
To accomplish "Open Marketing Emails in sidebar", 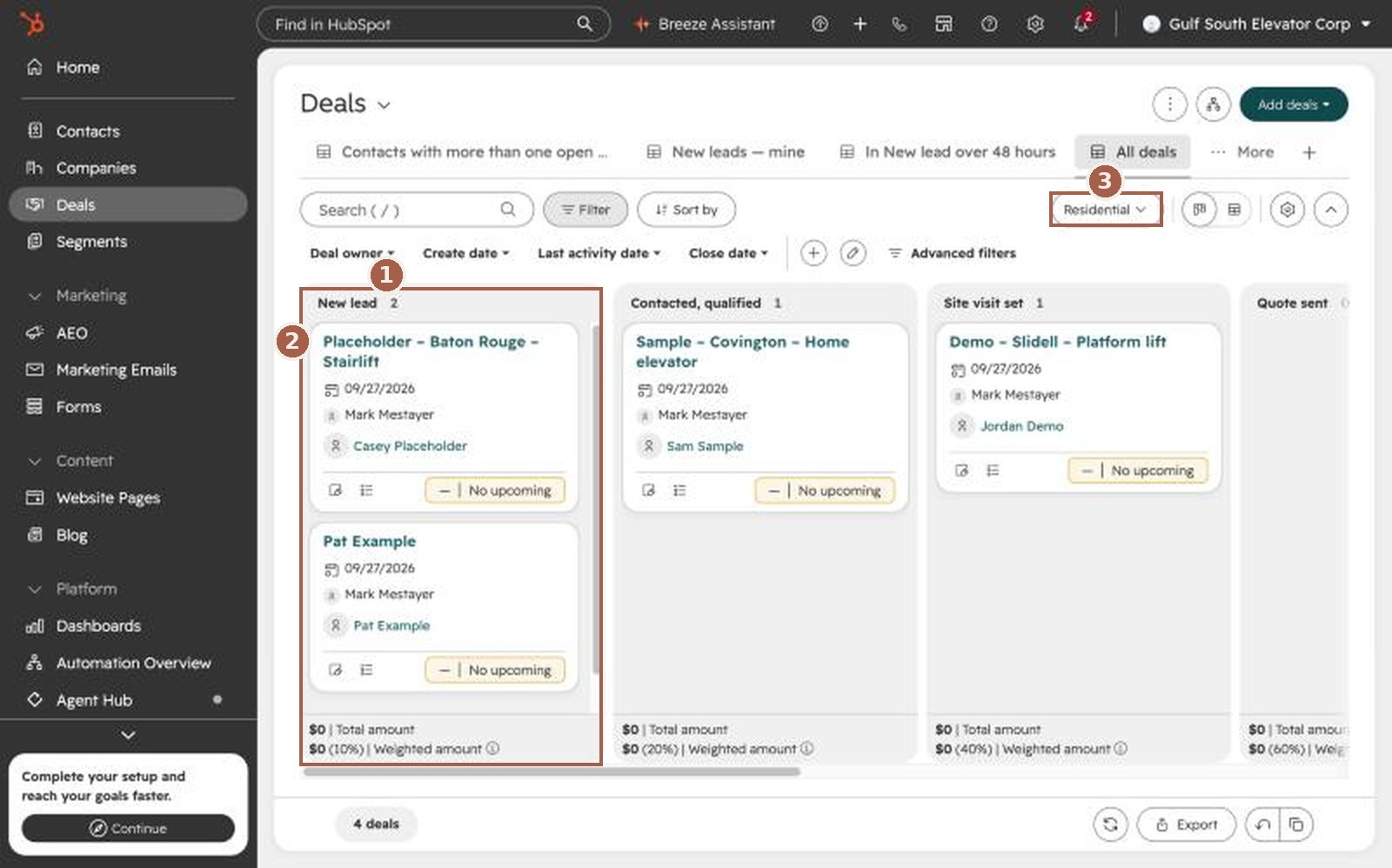I will [x=127, y=370].
